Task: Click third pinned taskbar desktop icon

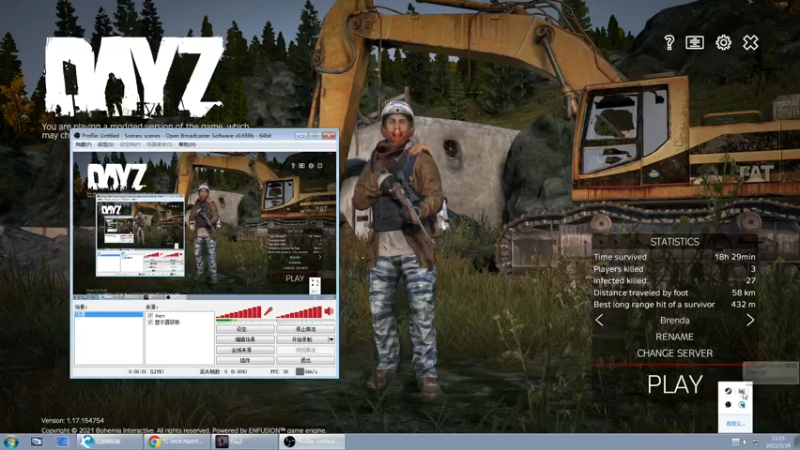Action: click(63, 442)
